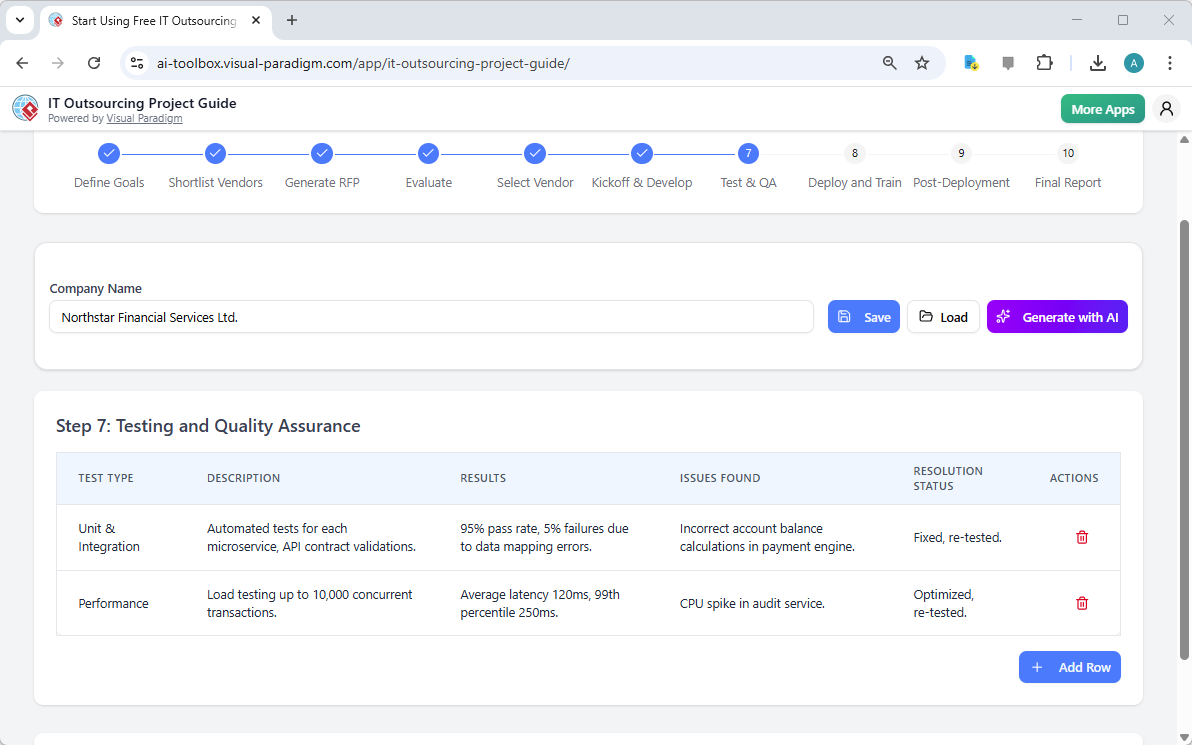1192x745 pixels.
Task: Open browser extensions puzzle icon
Action: coord(1044,62)
